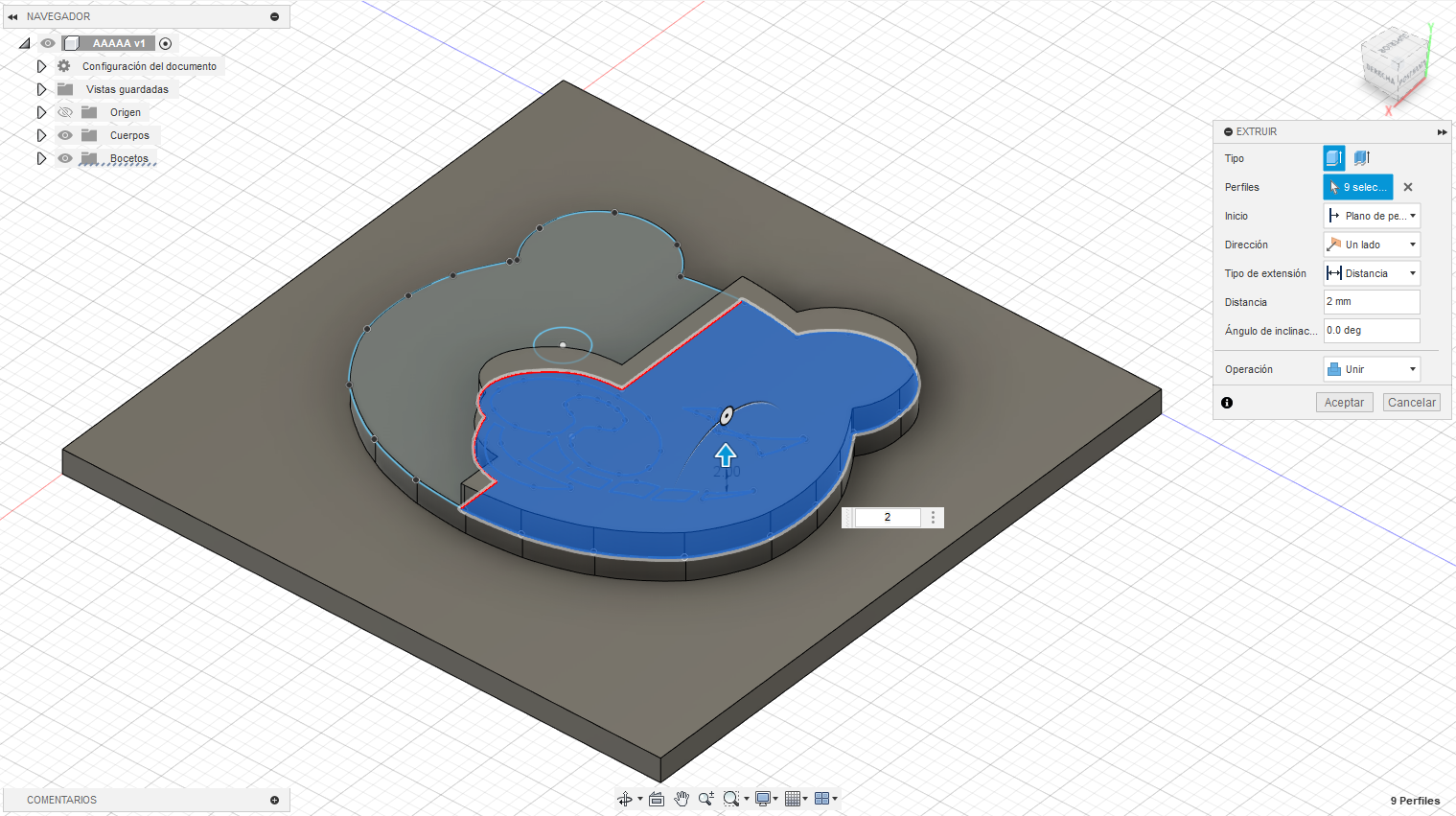The width and height of the screenshot is (1456, 816).
Task: Show the hidden Origen folder
Action: tap(65, 112)
